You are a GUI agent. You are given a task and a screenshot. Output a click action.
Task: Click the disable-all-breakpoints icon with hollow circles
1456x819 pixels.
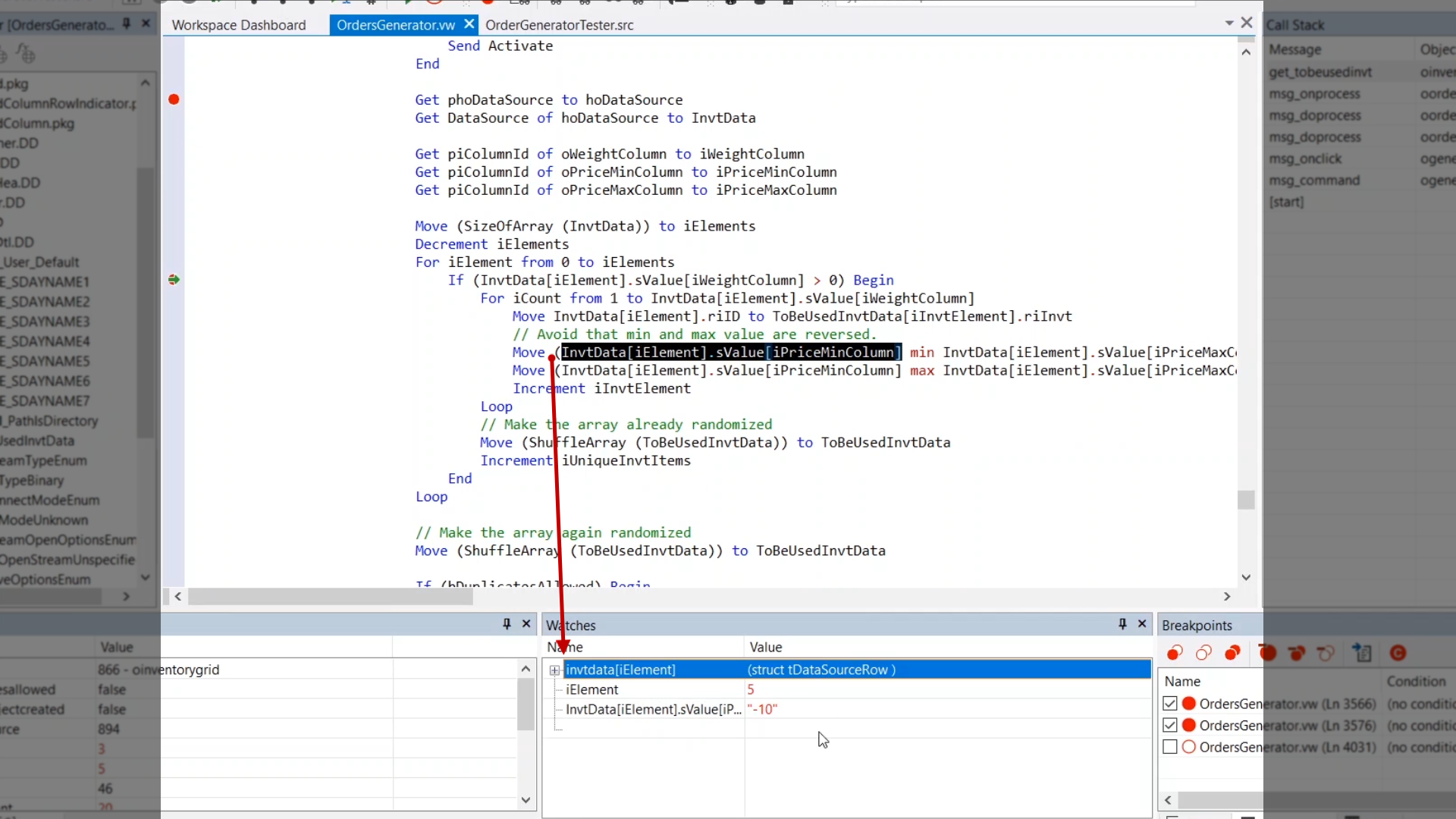click(1203, 653)
